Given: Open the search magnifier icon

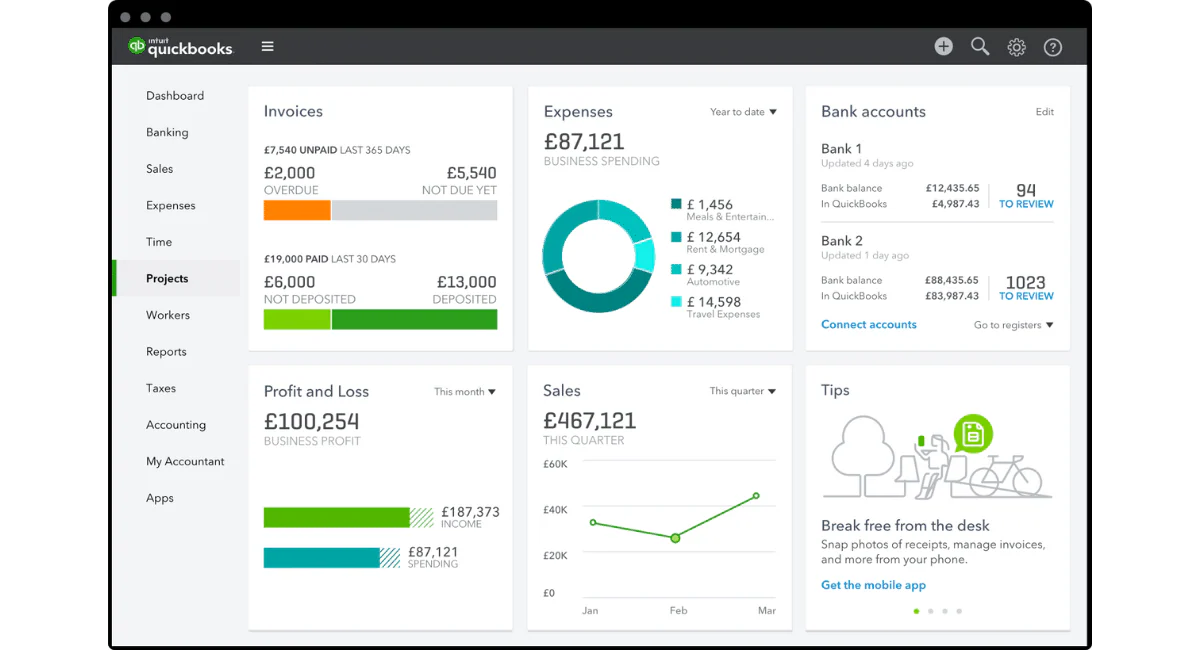Looking at the screenshot, I should (980, 46).
